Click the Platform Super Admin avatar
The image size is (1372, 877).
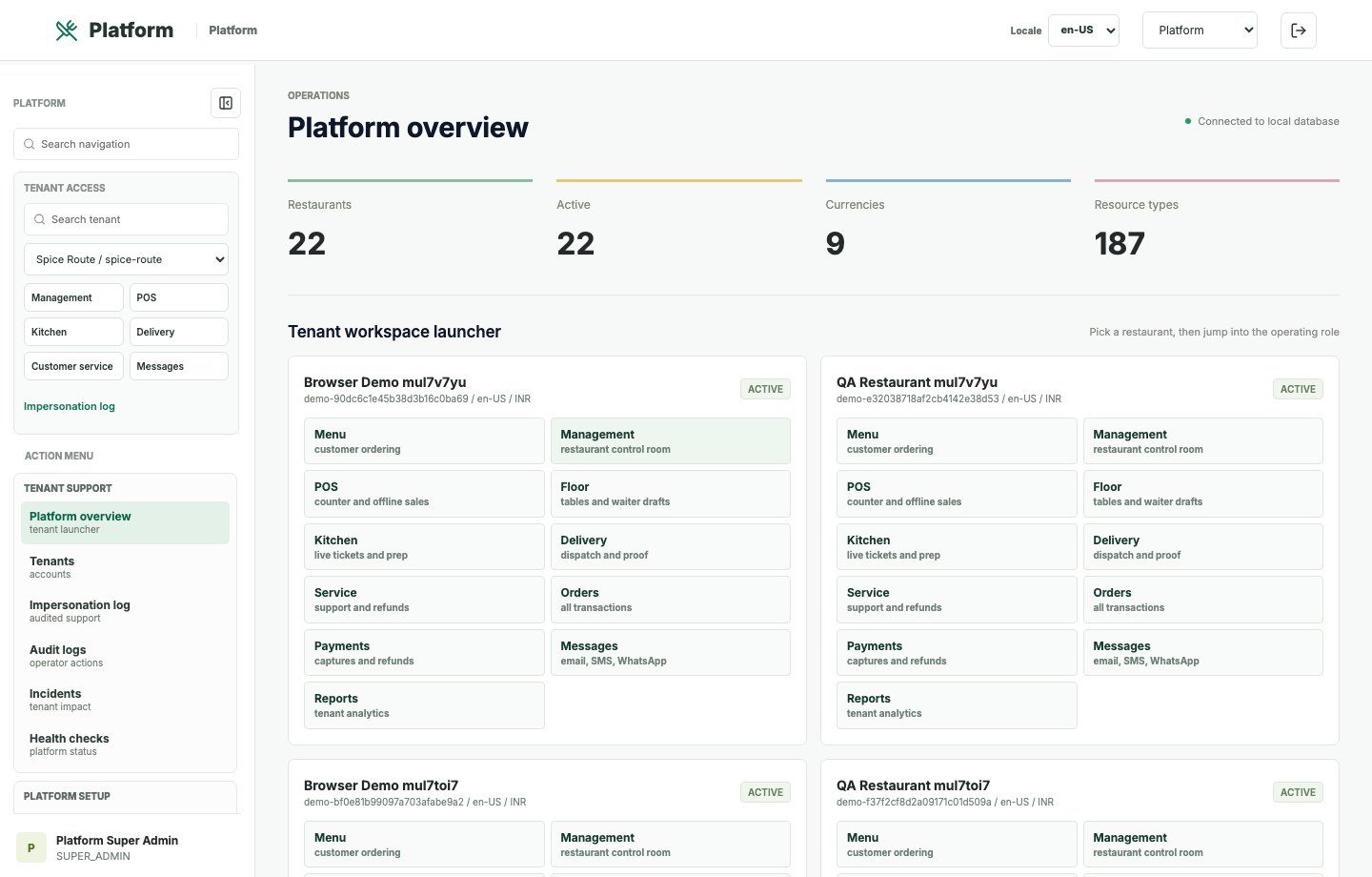31,847
